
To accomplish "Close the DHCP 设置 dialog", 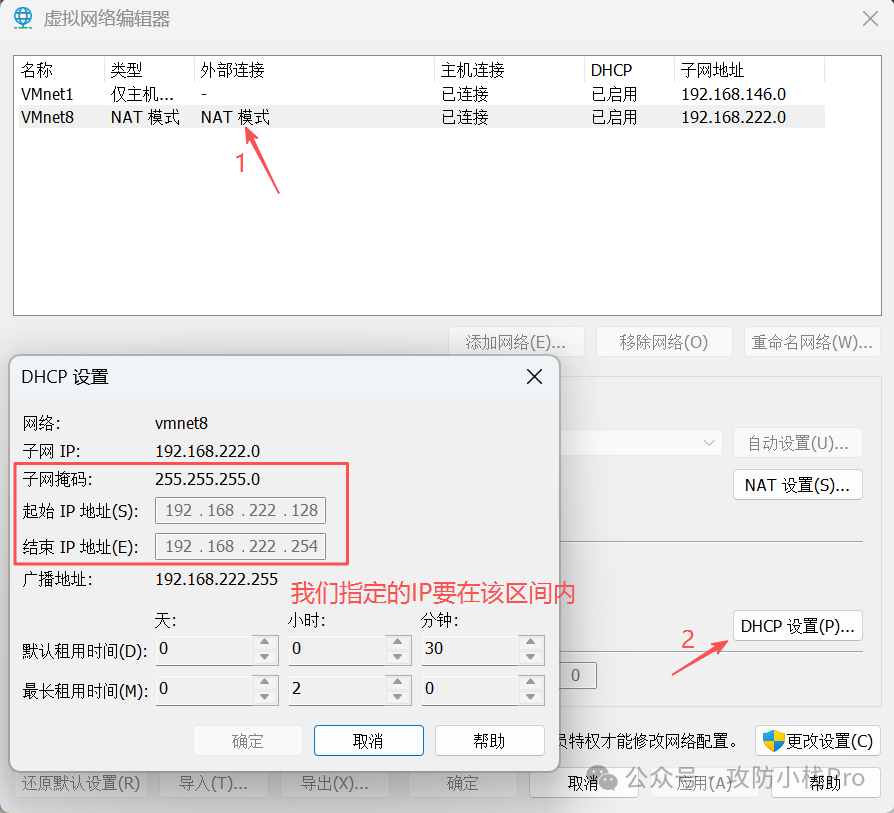I will click(x=534, y=376).
